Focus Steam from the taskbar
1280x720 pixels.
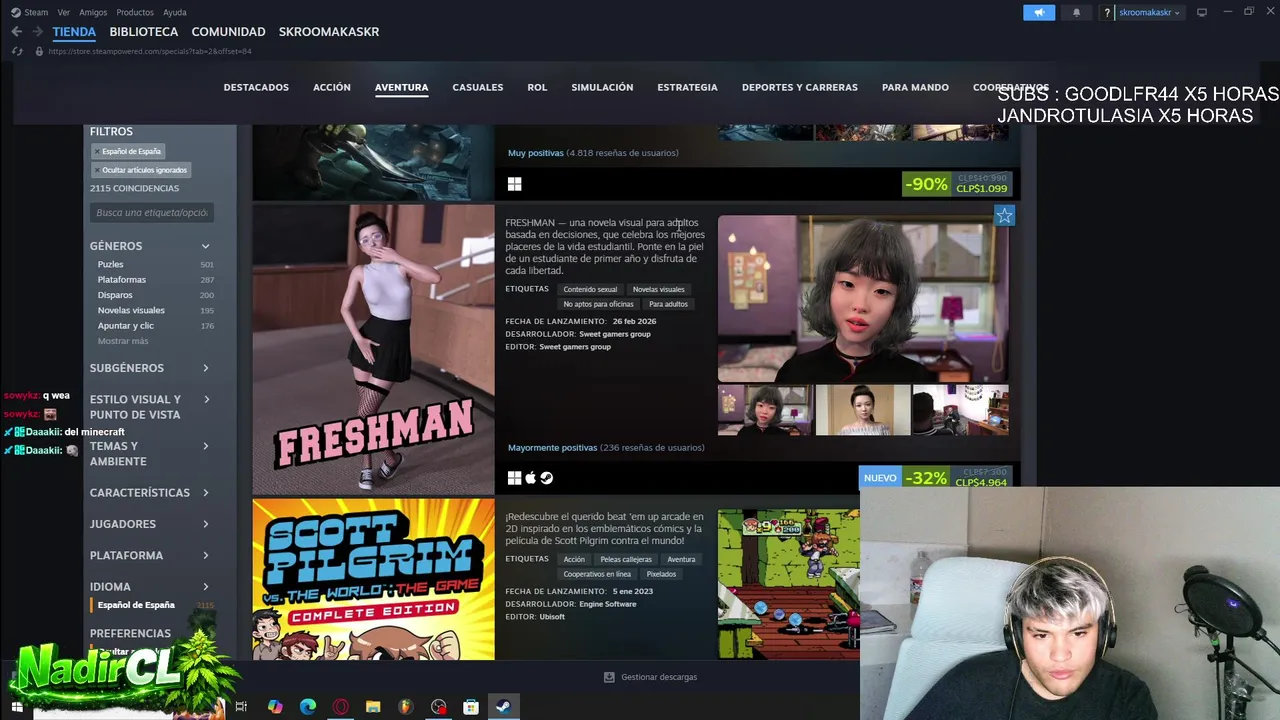click(x=504, y=707)
